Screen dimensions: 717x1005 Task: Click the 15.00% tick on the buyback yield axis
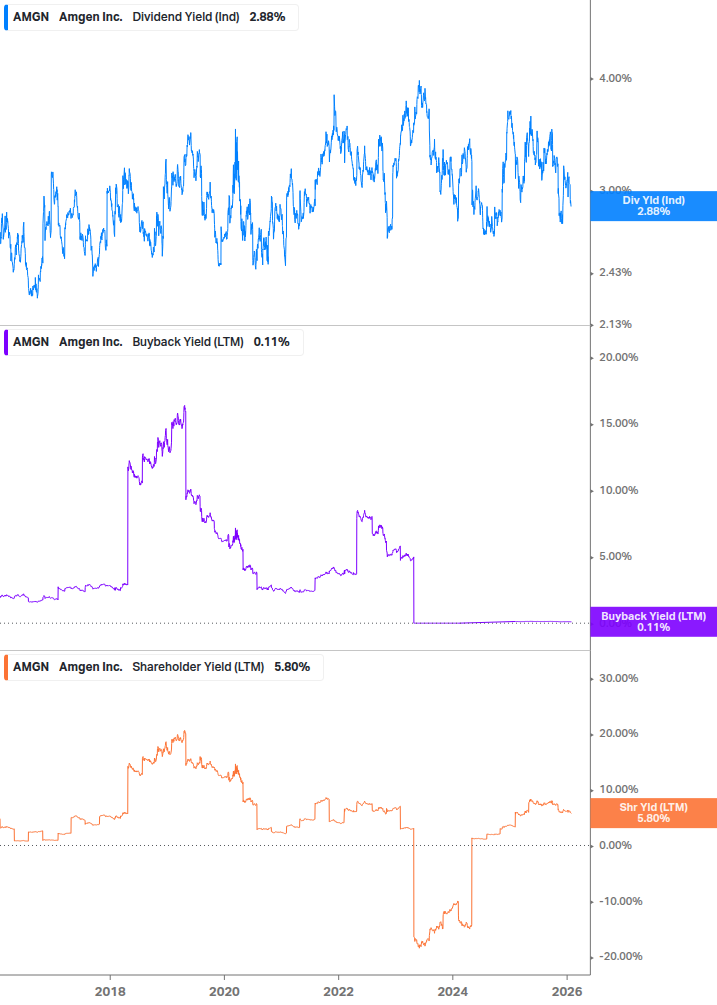coord(618,423)
